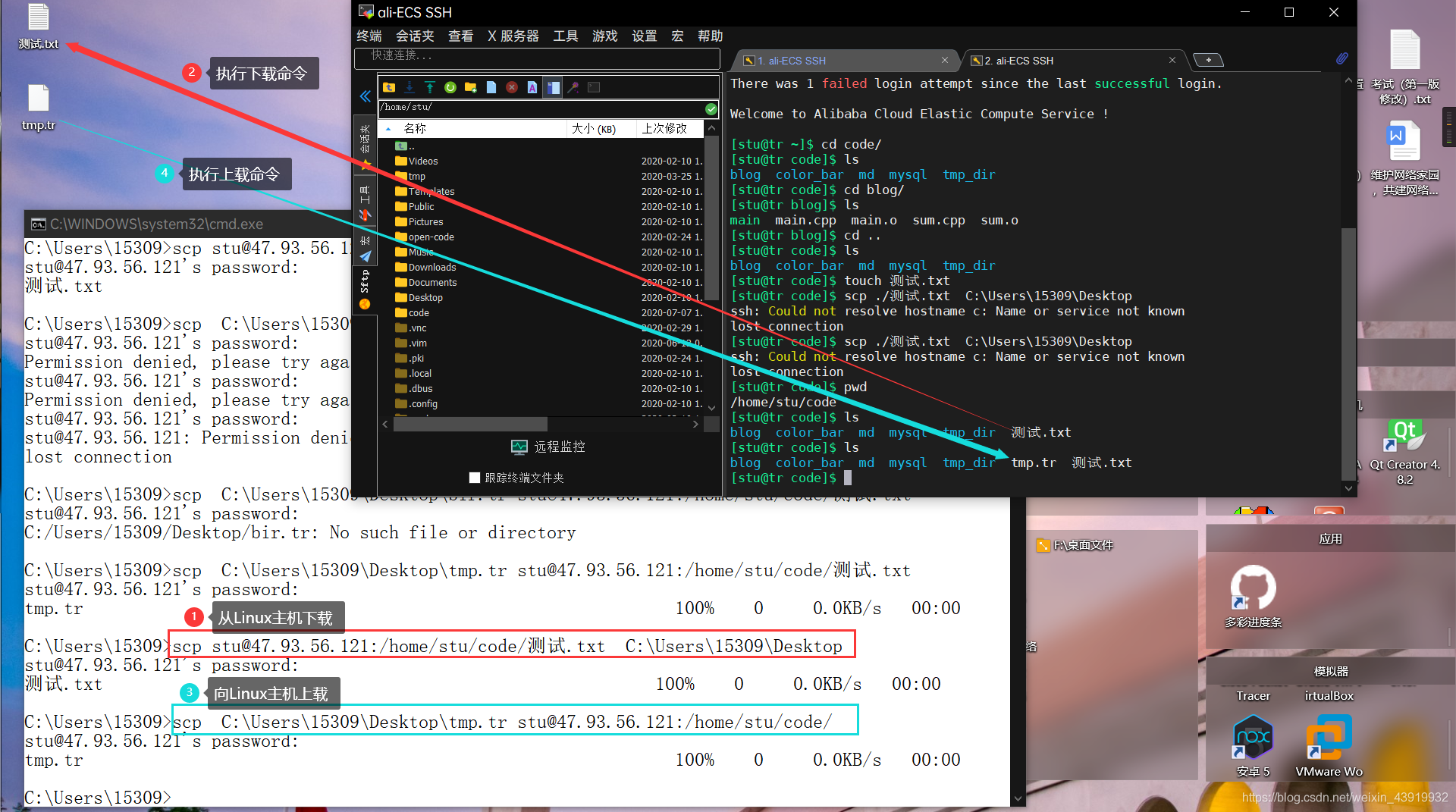Click the letter A file icon in SFTP toolbar
The height and width of the screenshot is (812, 1456).
point(532,87)
